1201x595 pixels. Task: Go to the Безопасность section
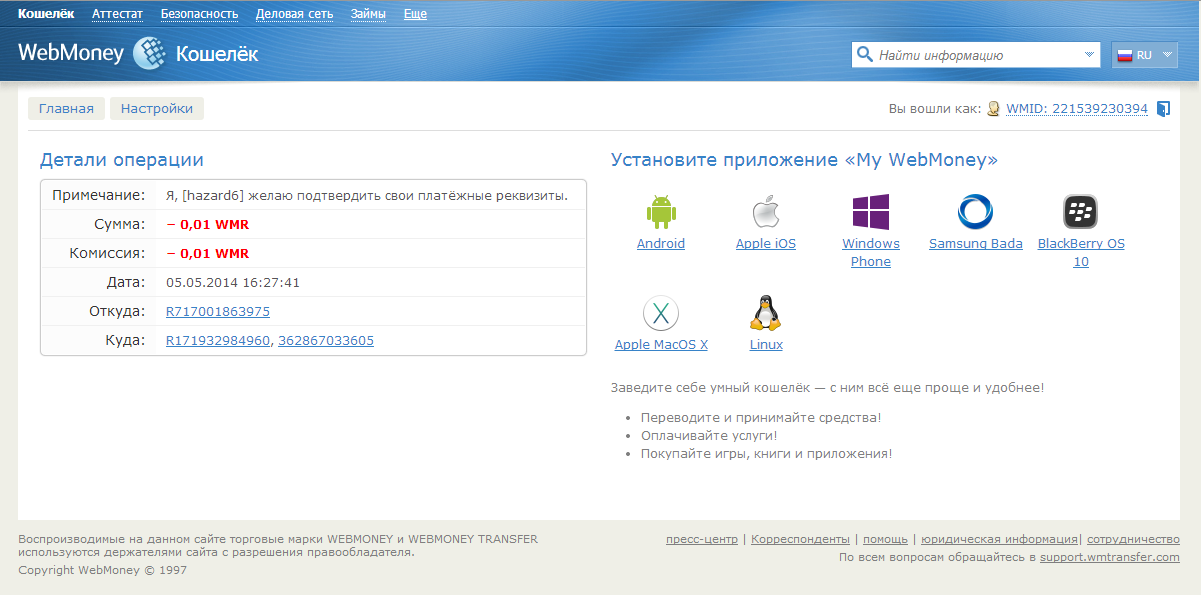[199, 14]
